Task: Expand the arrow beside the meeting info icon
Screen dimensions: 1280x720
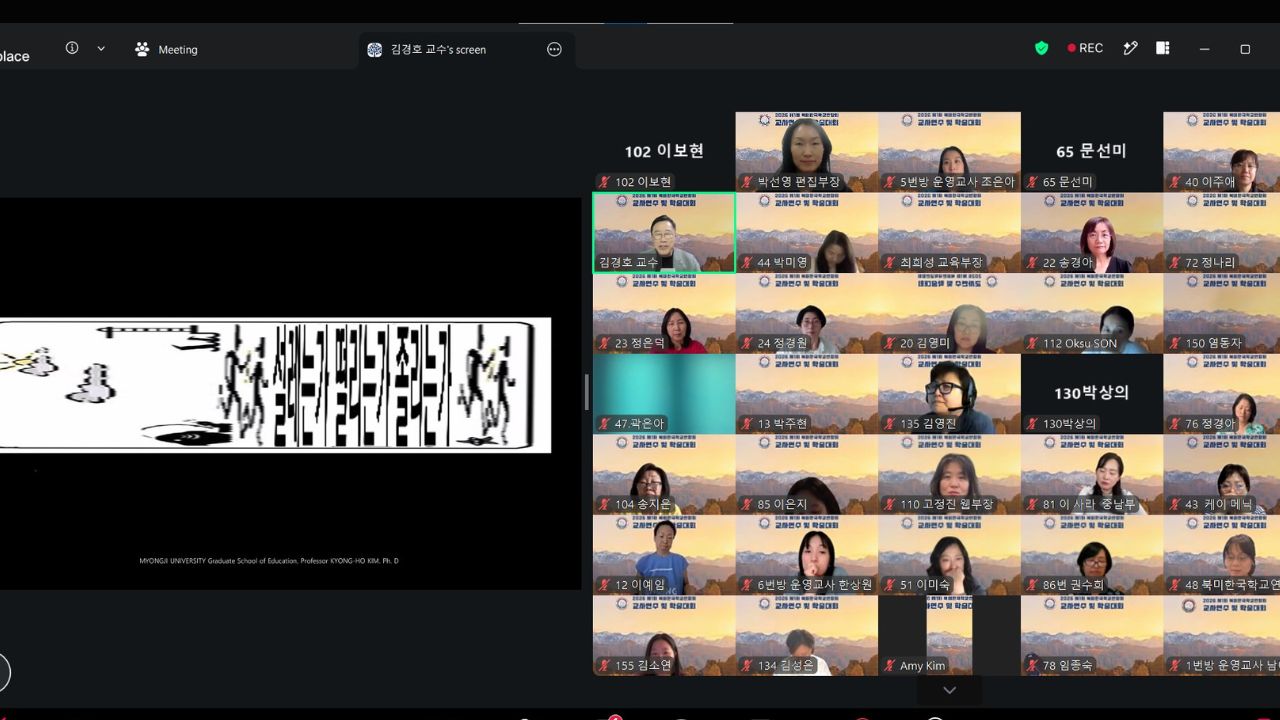Action: (x=101, y=48)
